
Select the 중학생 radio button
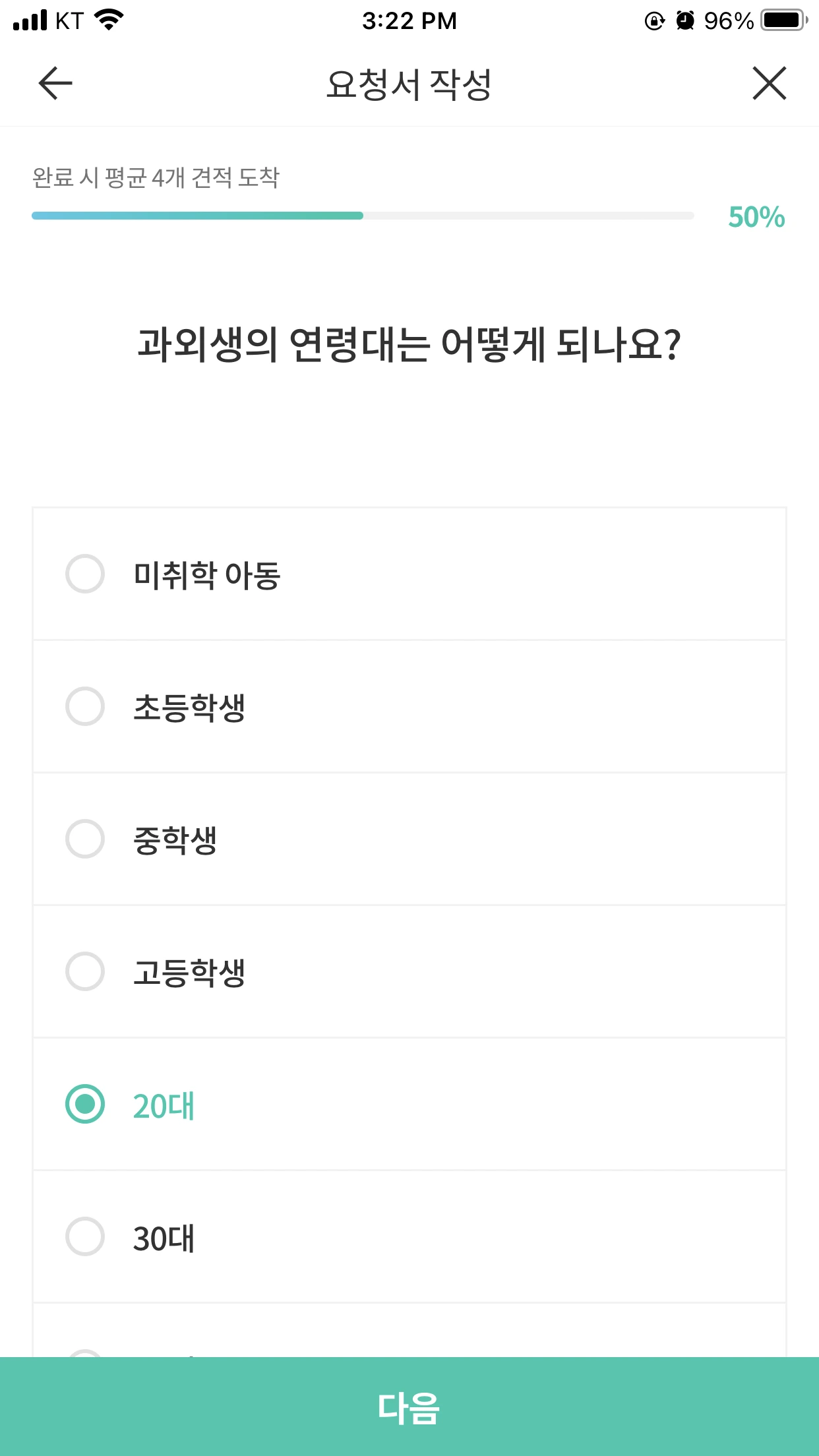coord(85,839)
